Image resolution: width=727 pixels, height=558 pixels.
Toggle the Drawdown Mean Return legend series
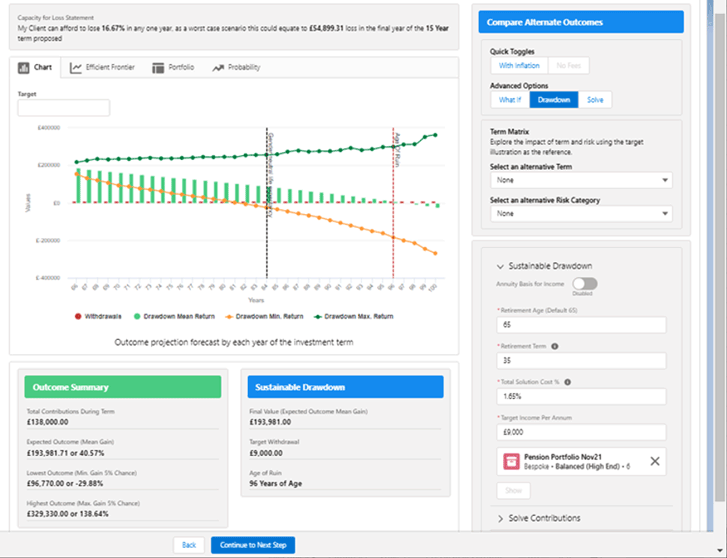(x=174, y=316)
